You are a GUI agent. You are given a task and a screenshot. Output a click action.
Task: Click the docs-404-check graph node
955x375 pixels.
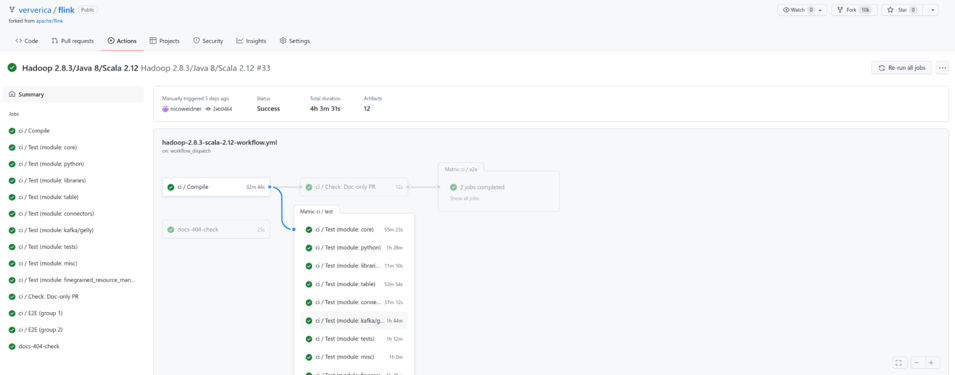pos(216,230)
